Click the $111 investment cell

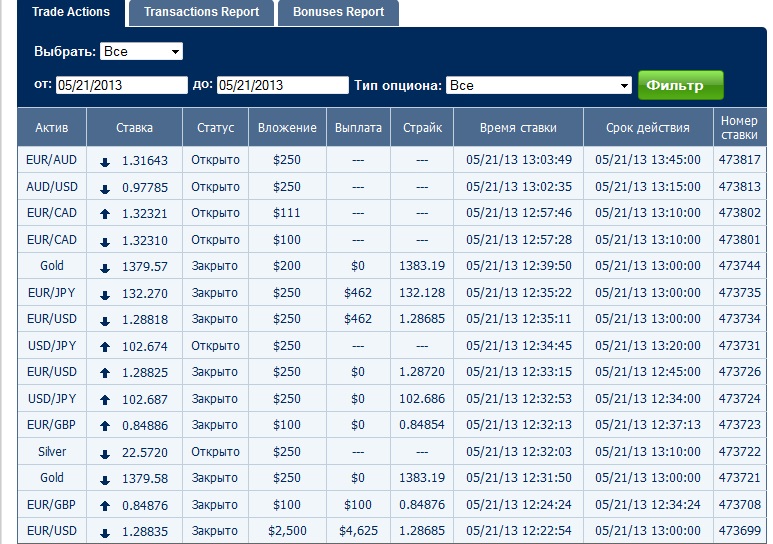287,213
